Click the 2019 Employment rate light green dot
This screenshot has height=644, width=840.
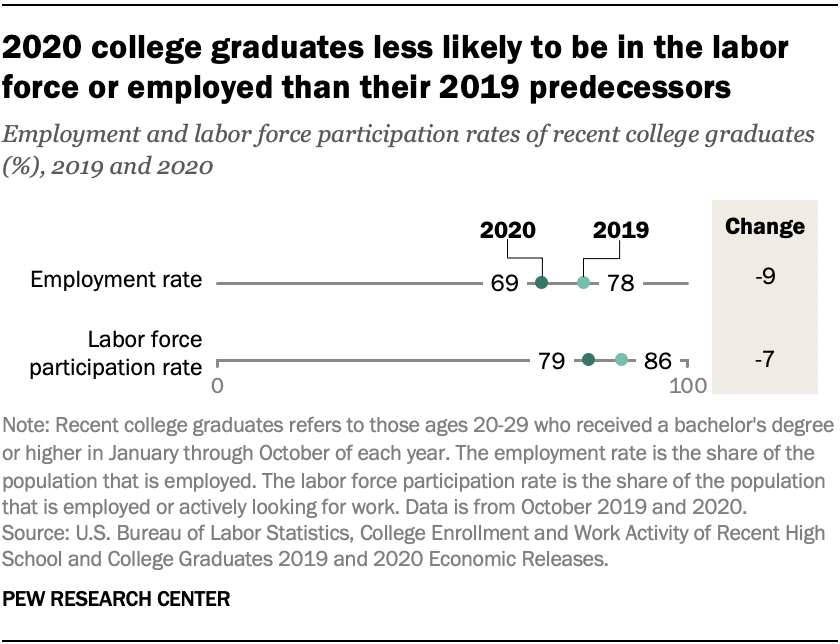pyautogui.click(x=583, y=283)
